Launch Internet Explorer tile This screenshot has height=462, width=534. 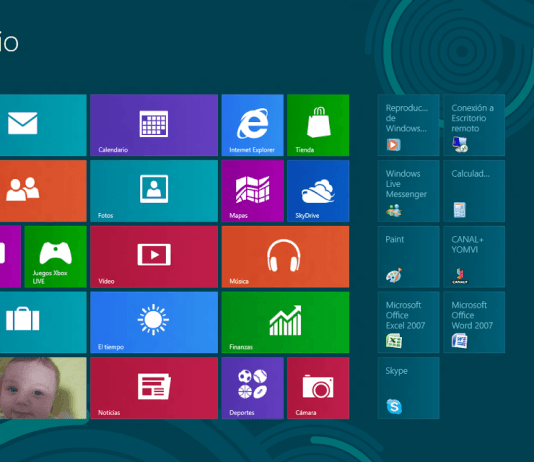click(x=252, y=125)
